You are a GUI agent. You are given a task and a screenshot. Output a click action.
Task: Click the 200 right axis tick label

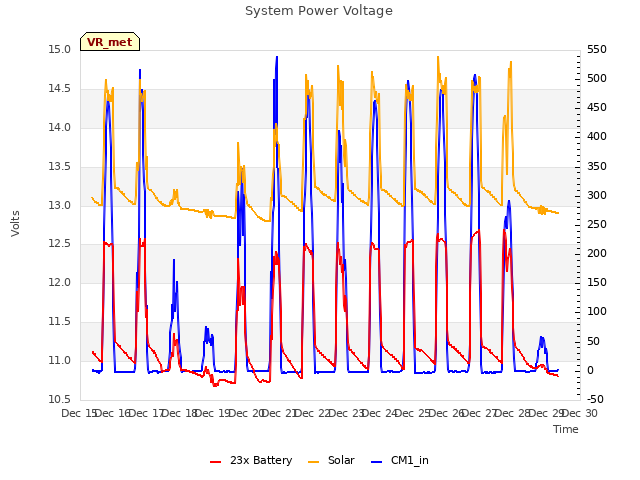[597, 253]
